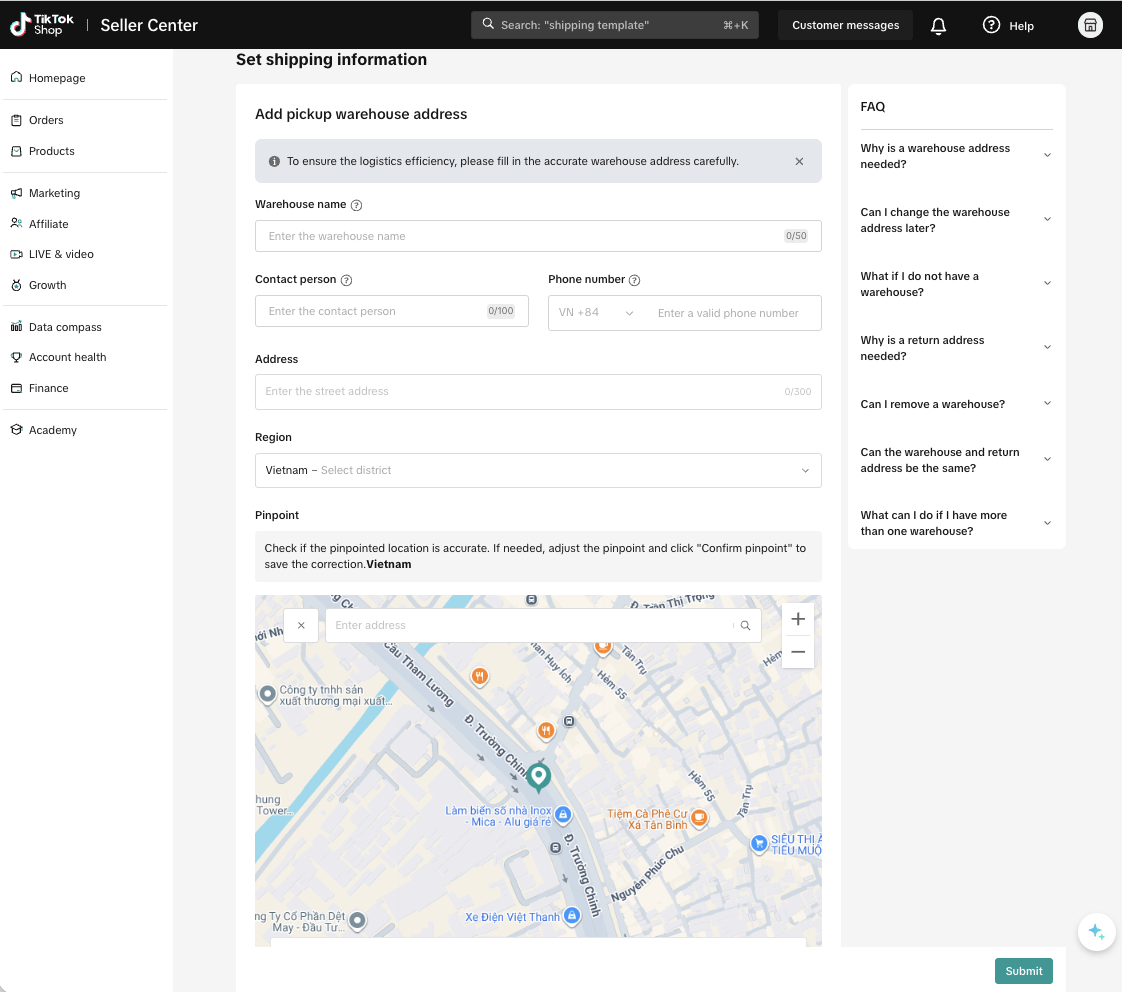The width and height of the screenshot is (1122, 992).
Task: Click the Submit button
Action: 1023,971
